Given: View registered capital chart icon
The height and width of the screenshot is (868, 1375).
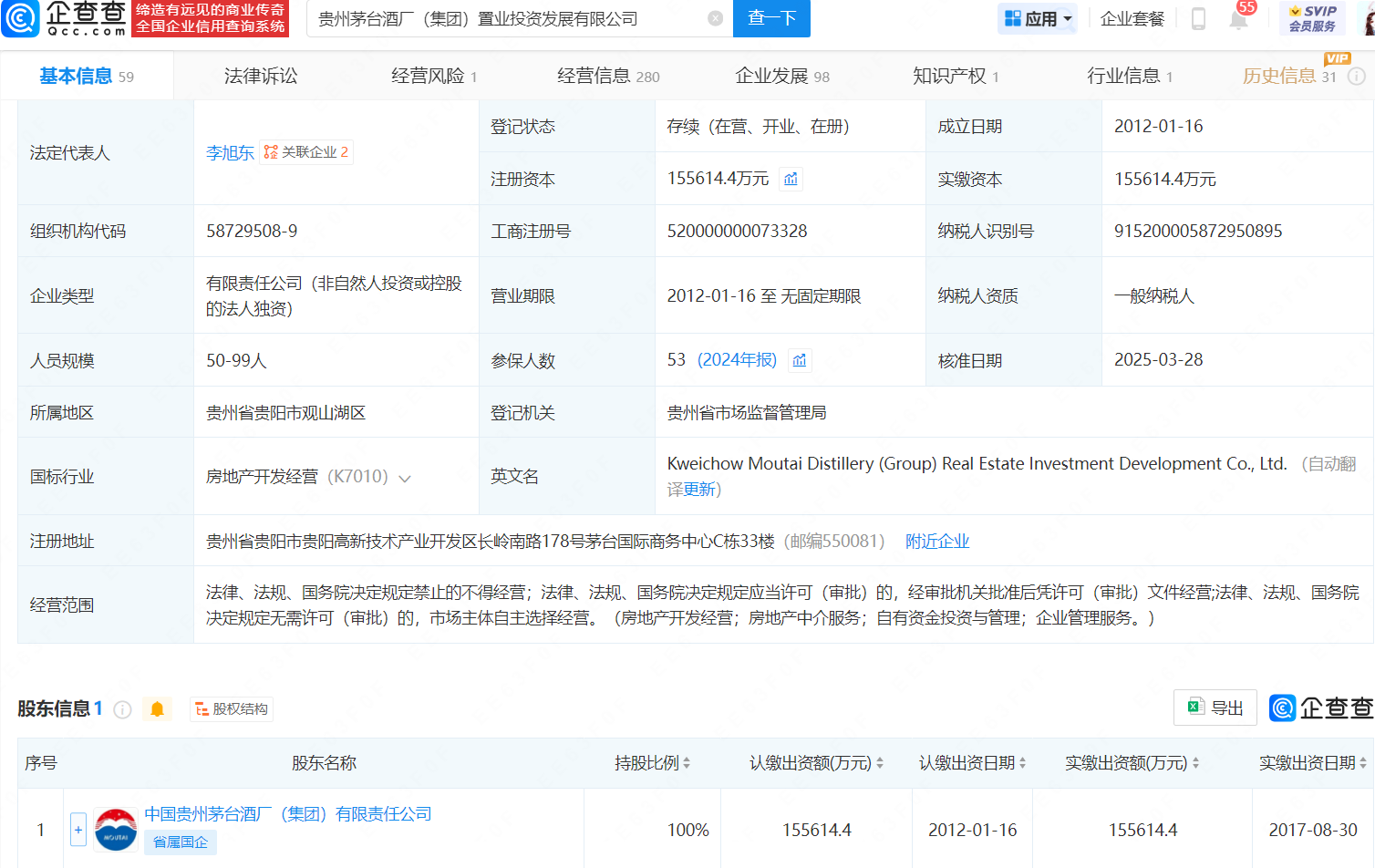Looking at the screenshot, I should 791,179.
